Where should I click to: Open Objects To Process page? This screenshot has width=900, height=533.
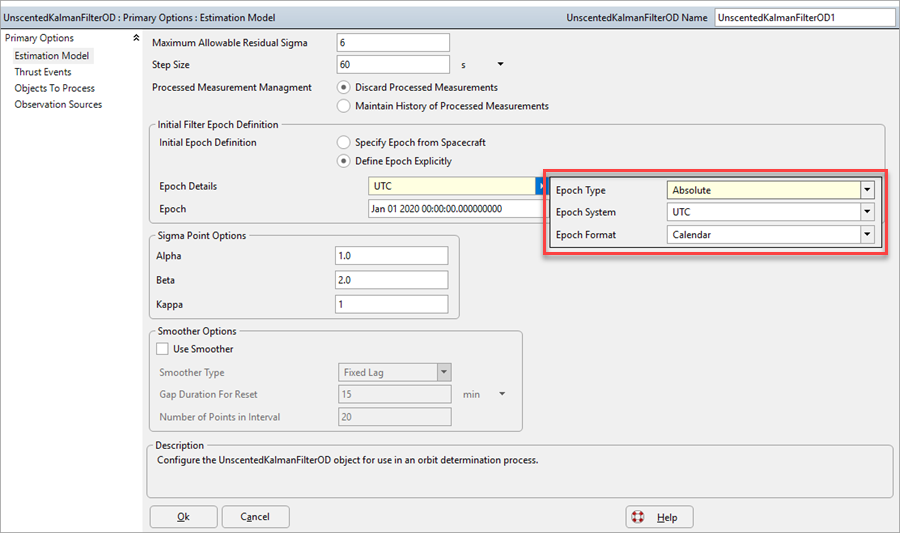pyautogui.click(x=55, y=88)
